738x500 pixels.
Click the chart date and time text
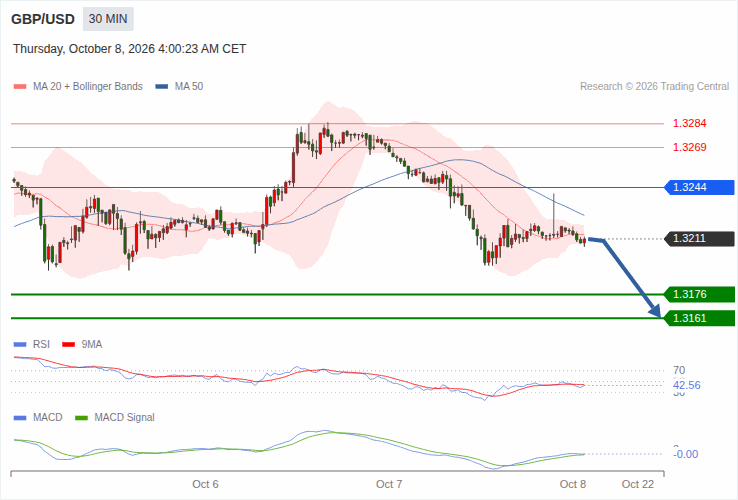pyautogui.click(x=129, y=49)
